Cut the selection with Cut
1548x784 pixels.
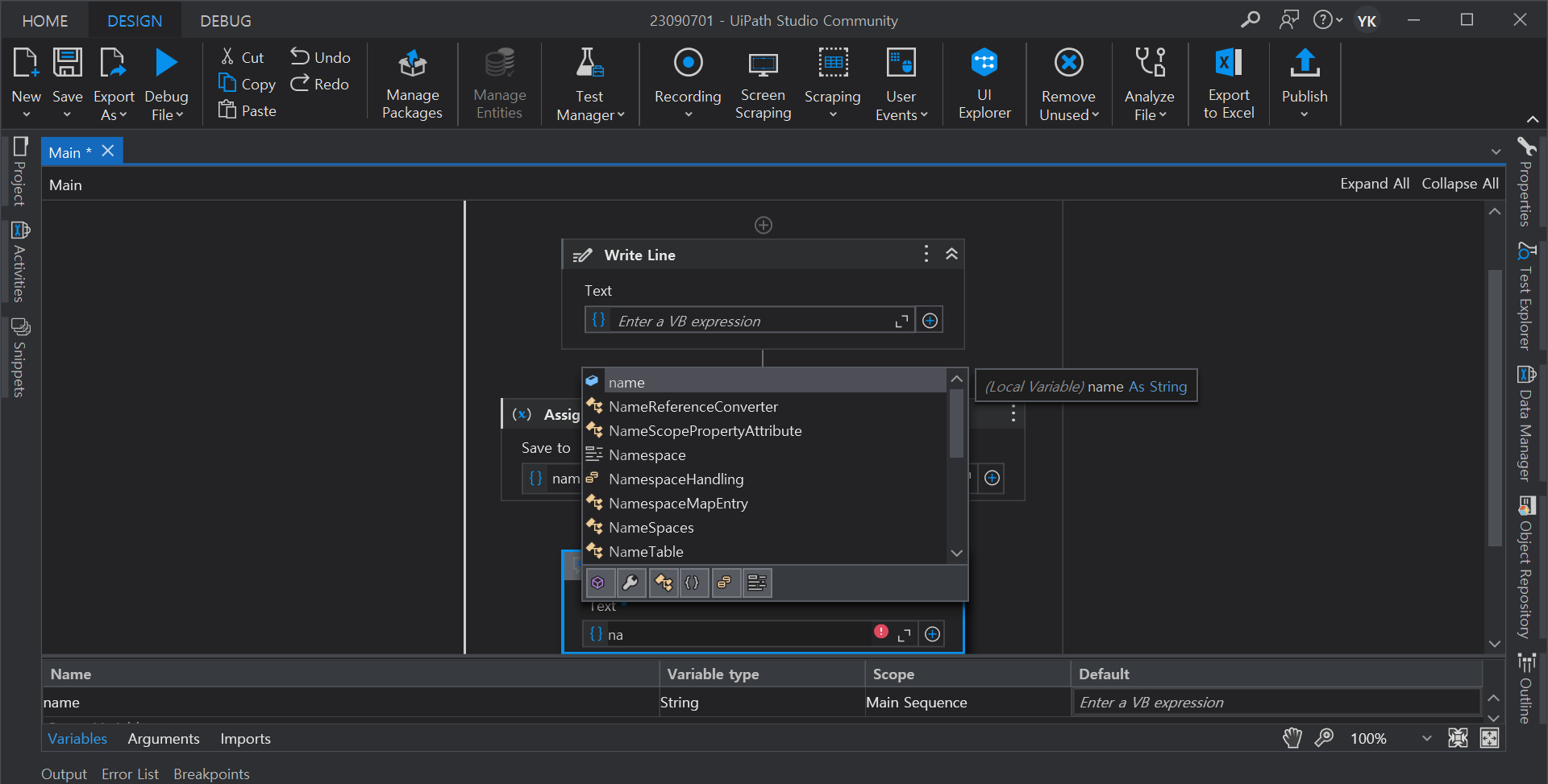click(x=243, y=57)
